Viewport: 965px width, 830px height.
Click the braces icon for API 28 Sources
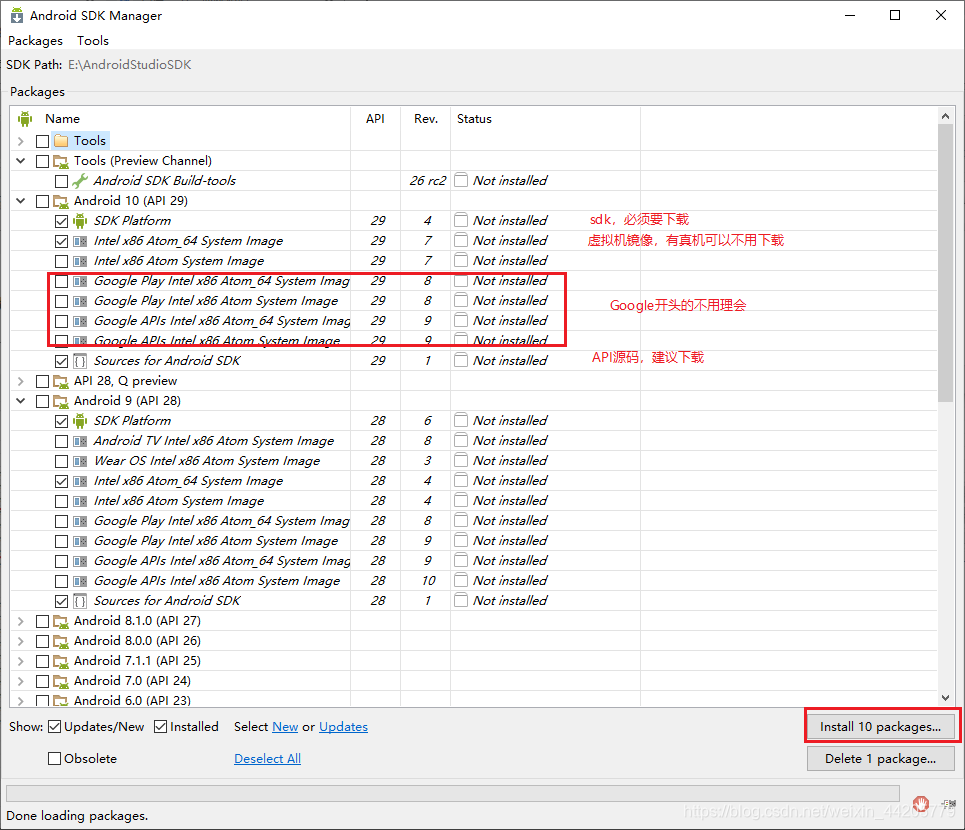(80, 601)
